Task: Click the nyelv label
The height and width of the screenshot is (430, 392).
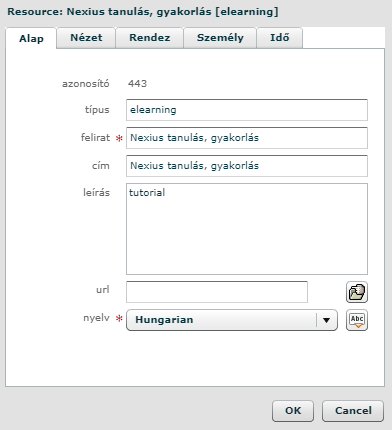Action: (96, 318)
